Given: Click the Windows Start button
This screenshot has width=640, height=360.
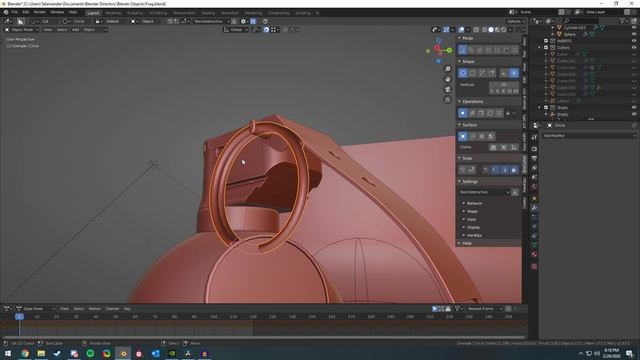Looking at the screenshot, I should click(8, 353).
